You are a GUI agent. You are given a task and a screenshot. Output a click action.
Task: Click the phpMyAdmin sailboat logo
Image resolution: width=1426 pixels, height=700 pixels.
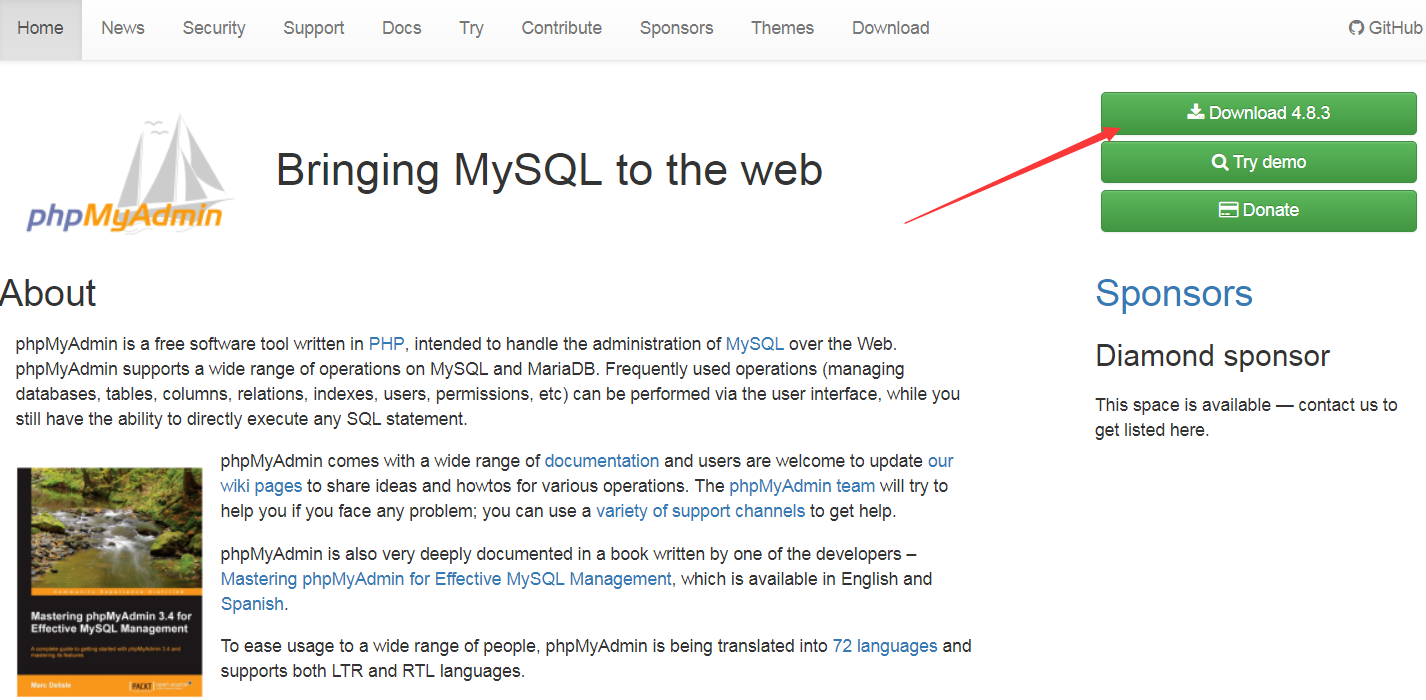click(131, 174)
